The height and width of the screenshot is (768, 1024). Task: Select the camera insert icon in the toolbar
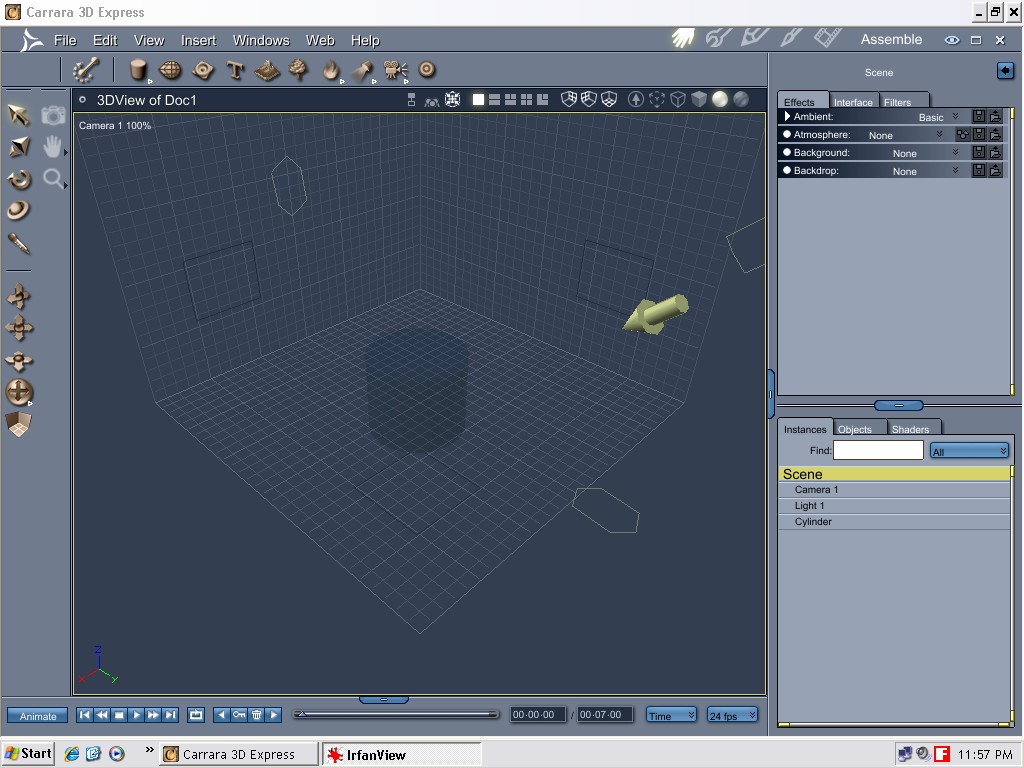tap(395, 70)
